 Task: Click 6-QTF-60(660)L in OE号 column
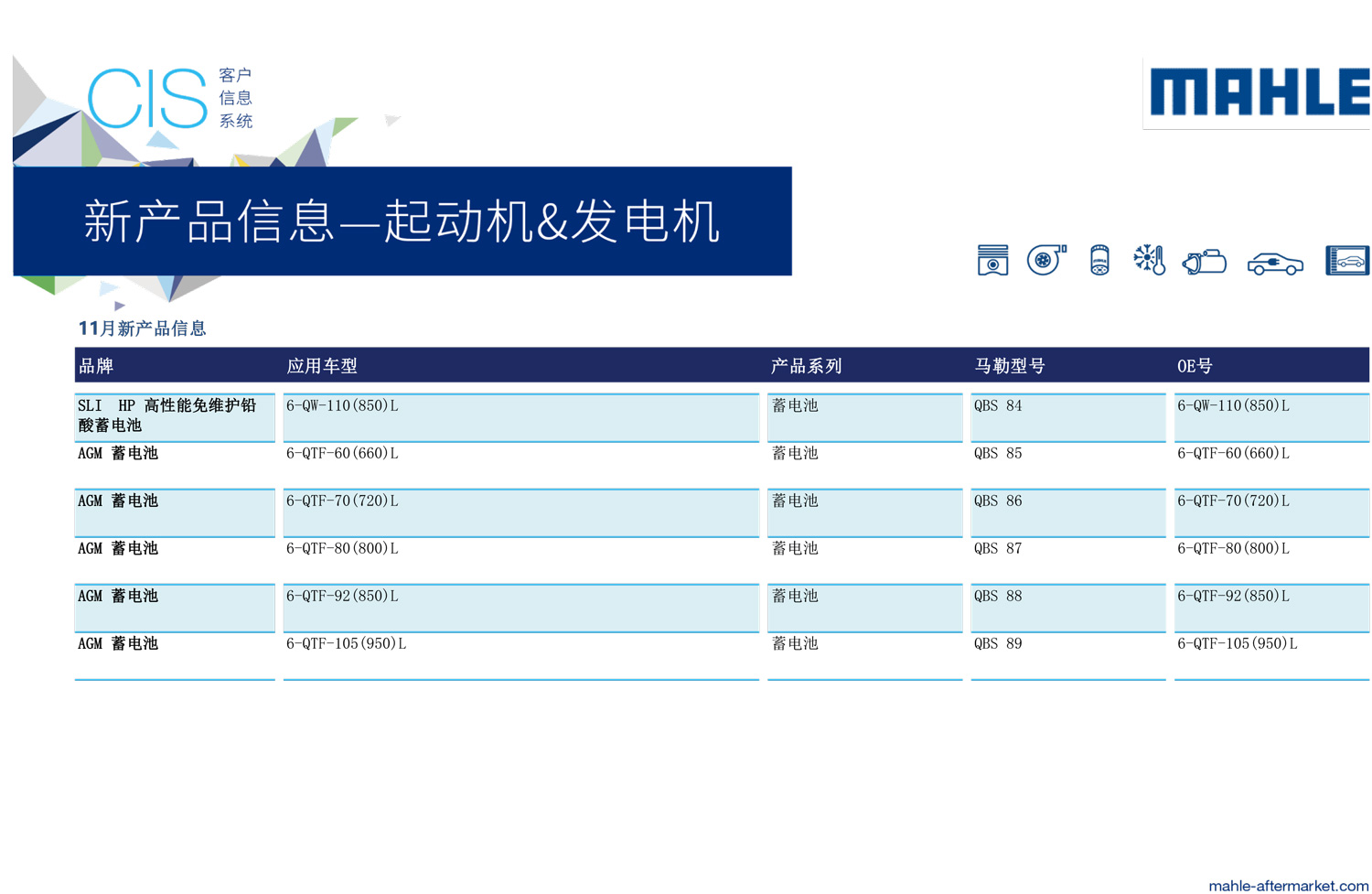click(1233, 453)
